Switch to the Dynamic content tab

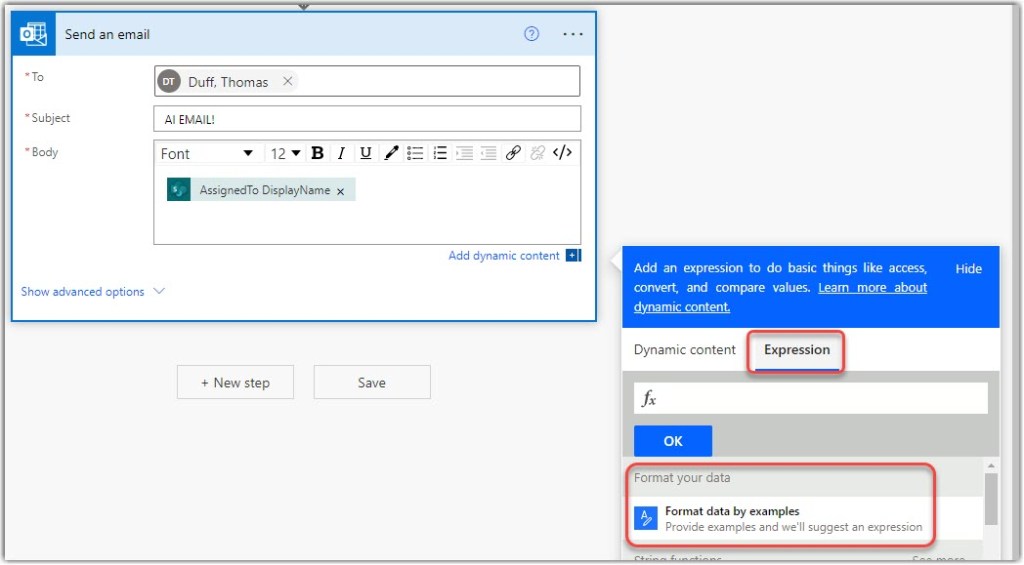coord(685,350)
